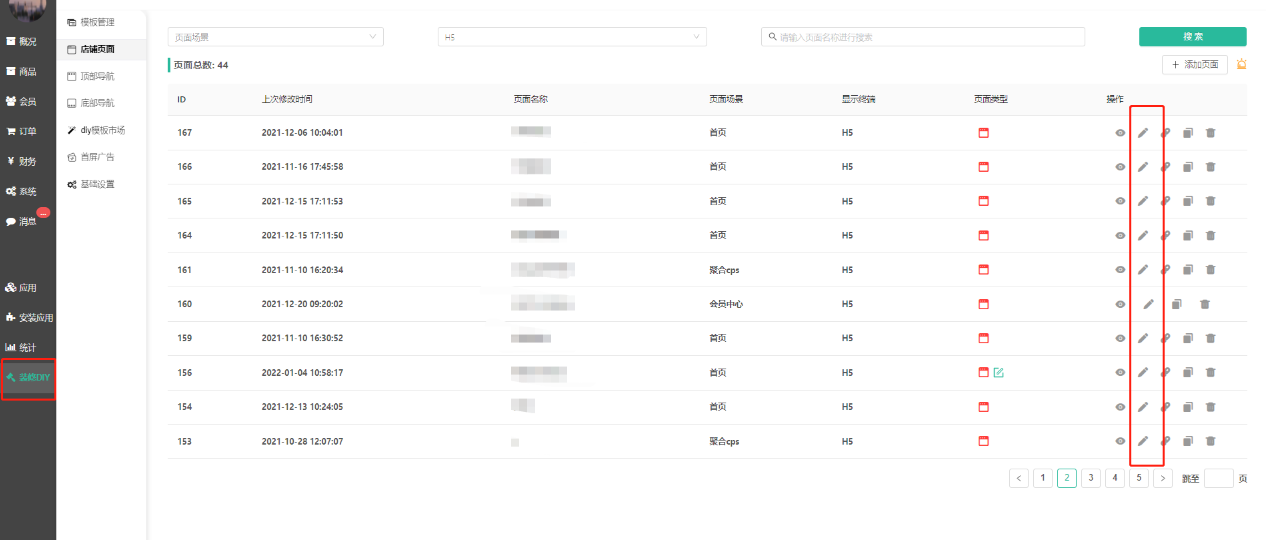The width and height of the screenshot is (1266, 540).
Task: Expand the H5 display terminal dropdown
Action: click(572, 37)
